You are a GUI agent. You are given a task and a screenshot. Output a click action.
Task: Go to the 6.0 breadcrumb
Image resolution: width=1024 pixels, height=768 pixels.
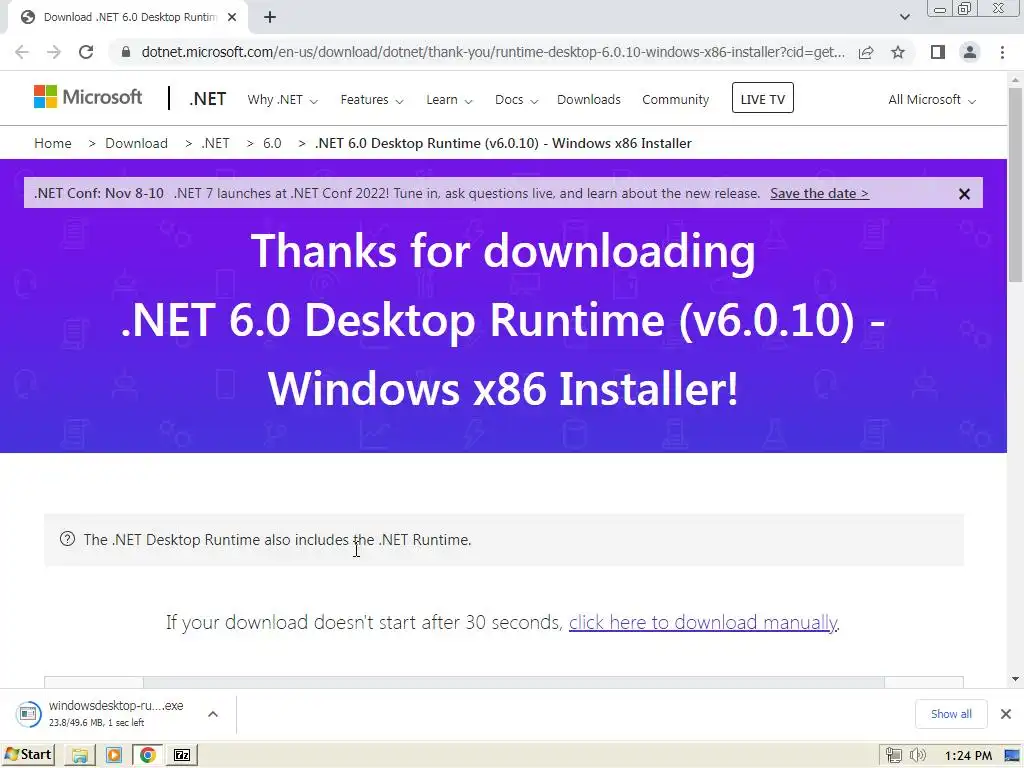272,144
